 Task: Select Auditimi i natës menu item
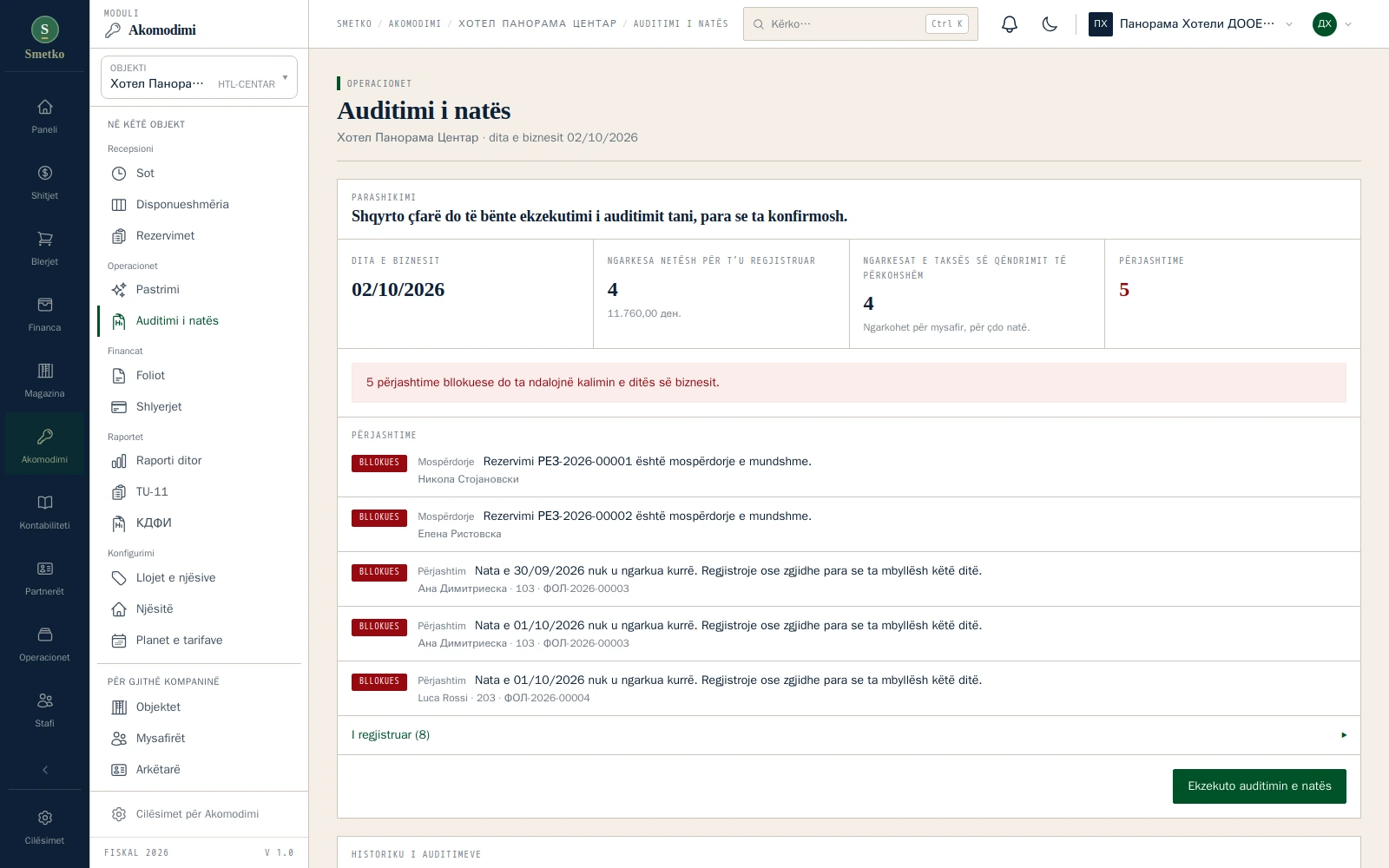(199, 321)
